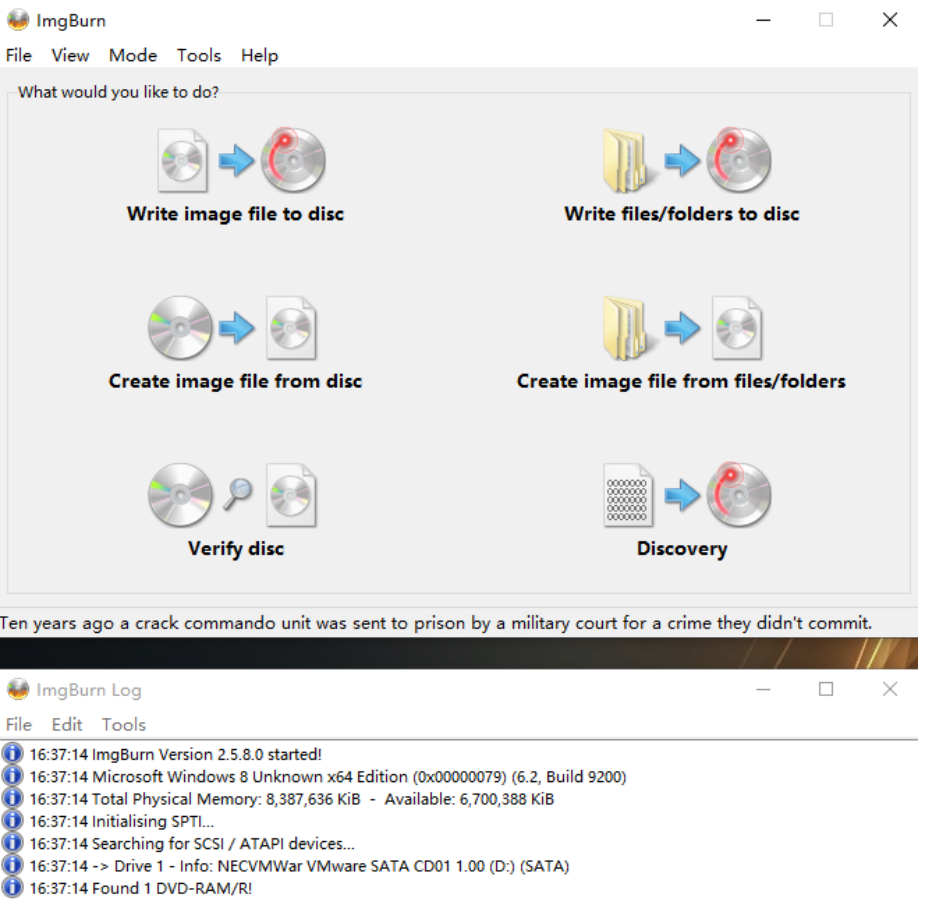
Task: Open the View menu
Action: 70,56
